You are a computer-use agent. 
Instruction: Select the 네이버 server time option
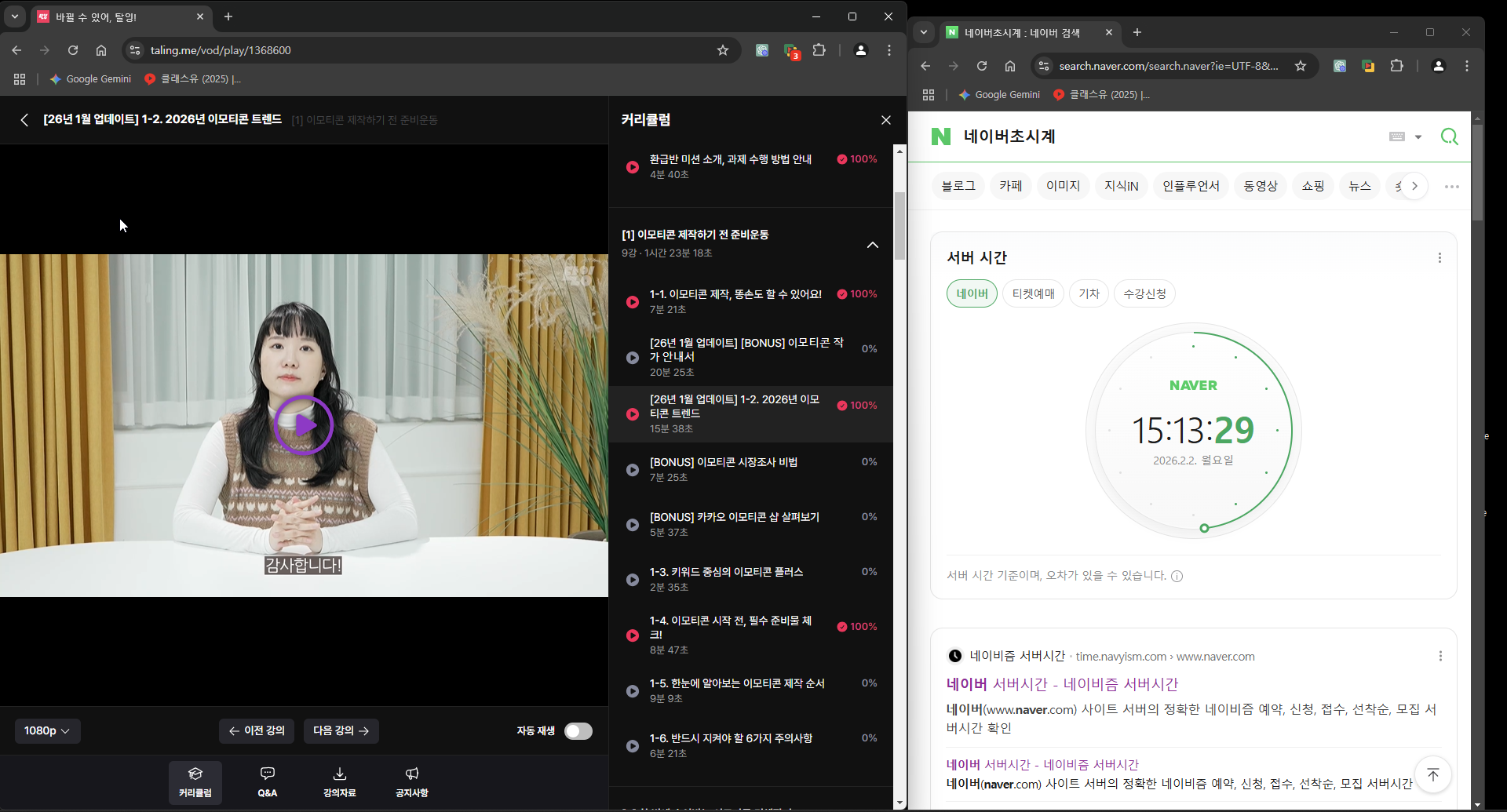click(972, 293)
